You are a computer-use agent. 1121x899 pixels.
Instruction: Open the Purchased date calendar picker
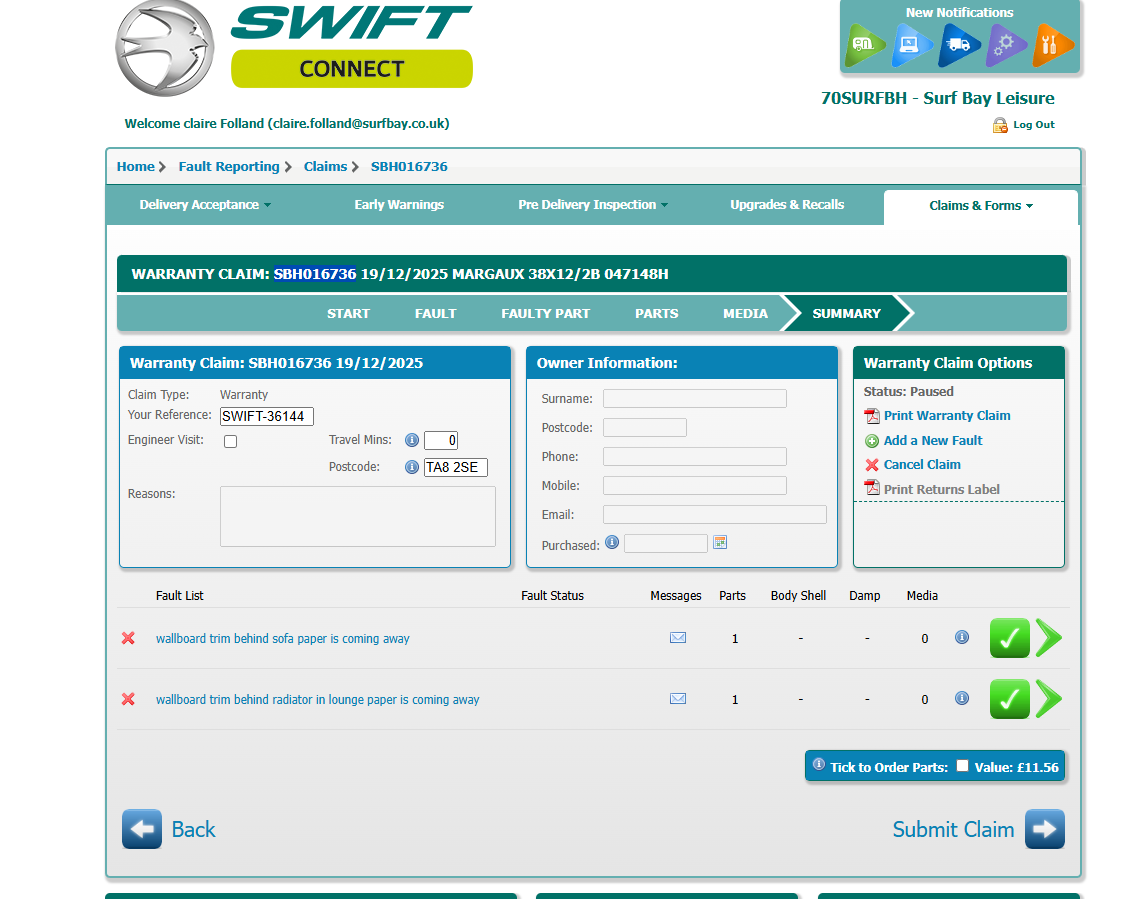click(x=720, y=542)
